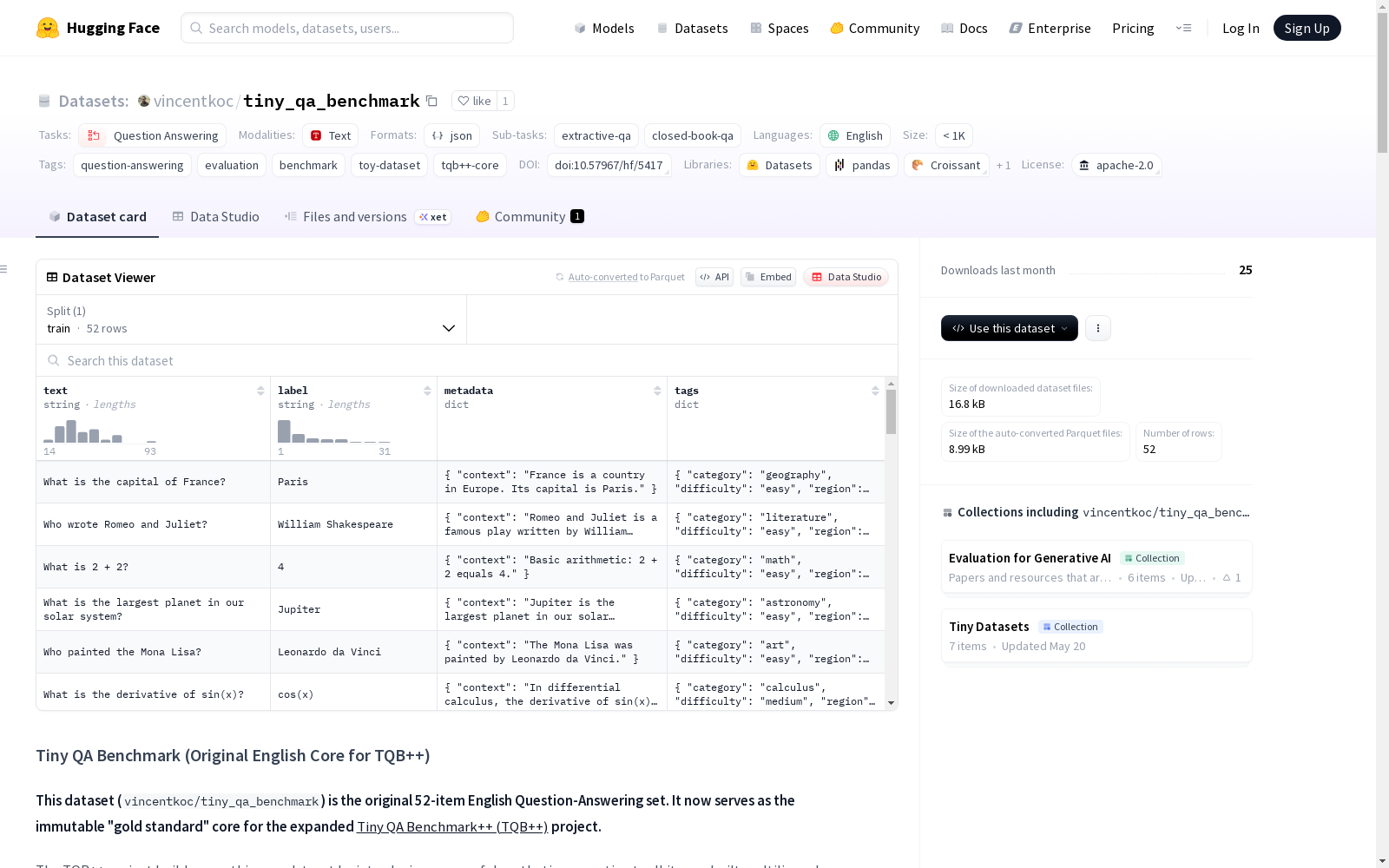Open Spaces in the top navigation

pyautogui.click(x=780, y=28)
